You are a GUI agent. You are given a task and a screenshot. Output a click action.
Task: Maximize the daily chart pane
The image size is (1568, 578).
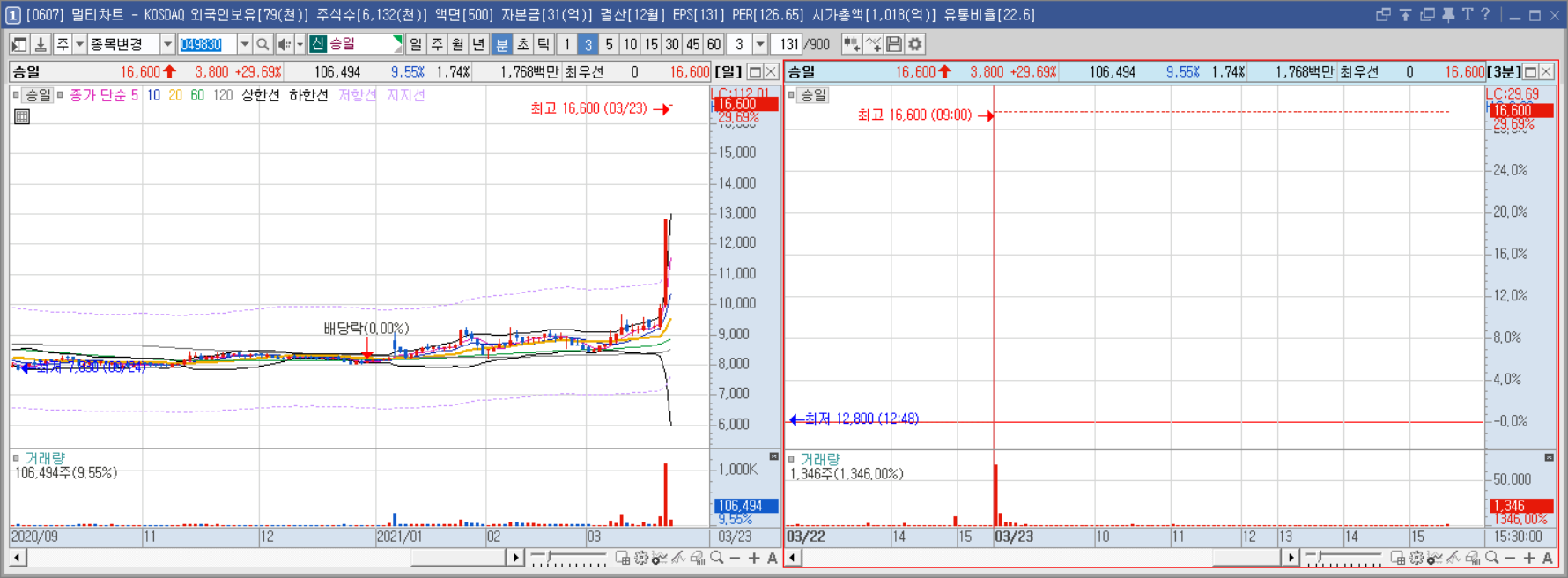click(755, 72)
